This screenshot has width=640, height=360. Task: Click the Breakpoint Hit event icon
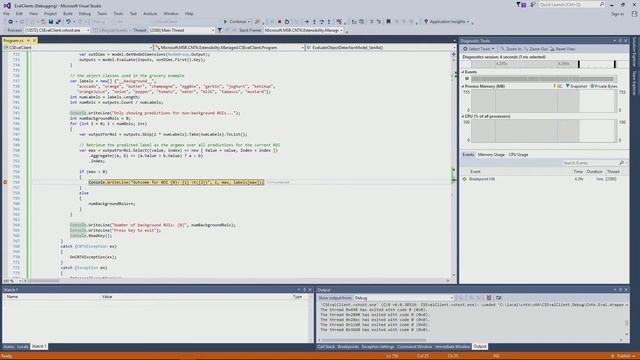(x=464, y=179)
